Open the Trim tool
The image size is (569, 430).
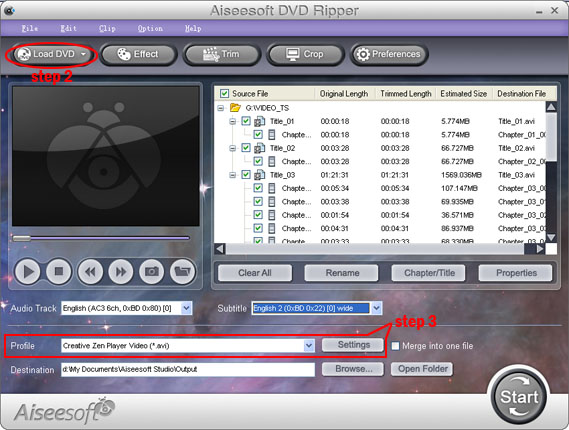click(222, 54)
